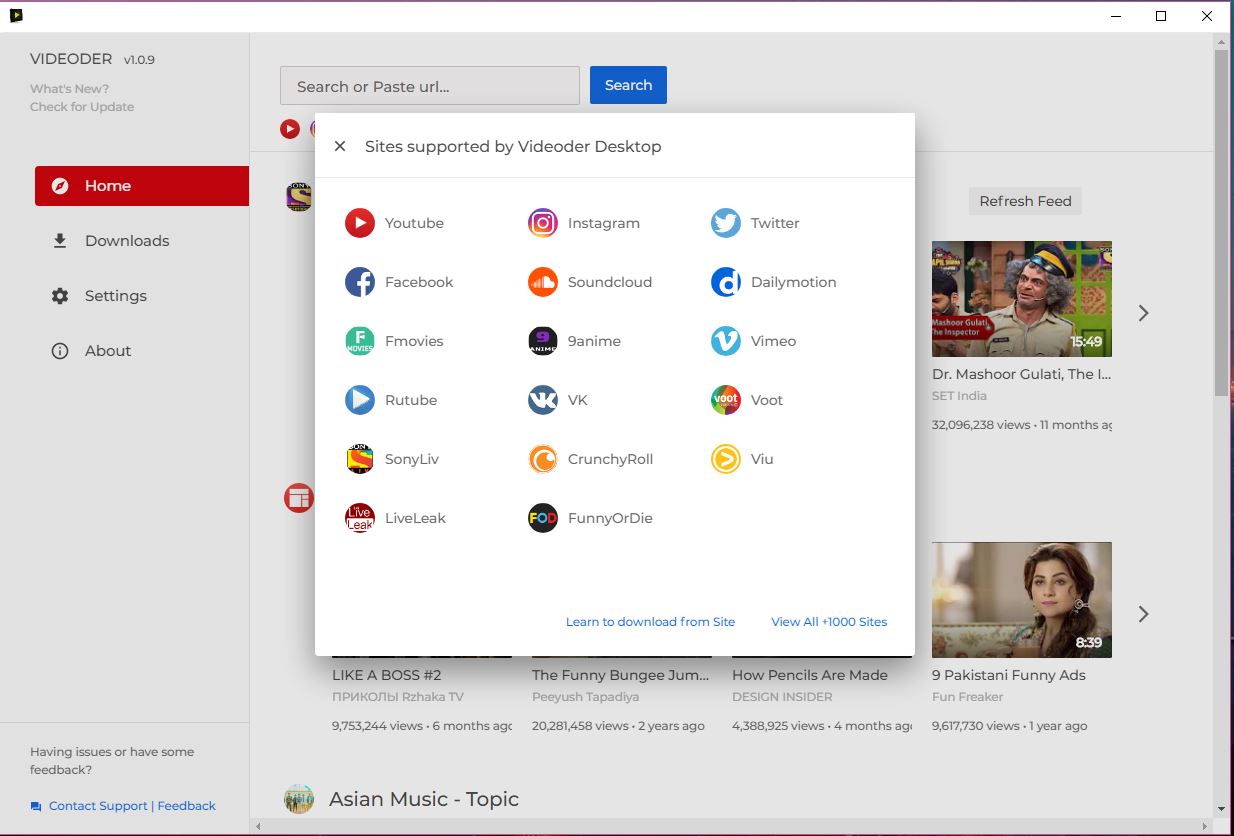Select the Instagram site icon
Screen dimensions: 1234x836
[x=542, y=223]
